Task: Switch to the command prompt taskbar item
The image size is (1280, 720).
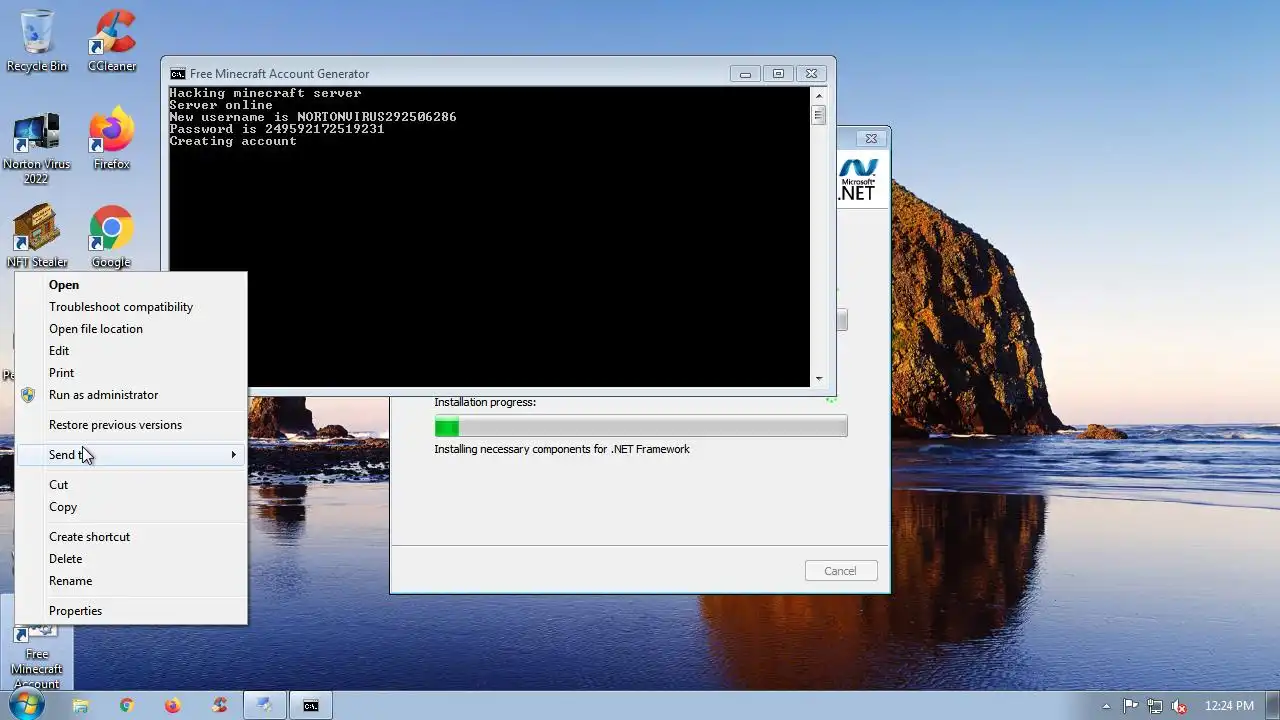Action: pyautogui.click(x=311, y=705)
